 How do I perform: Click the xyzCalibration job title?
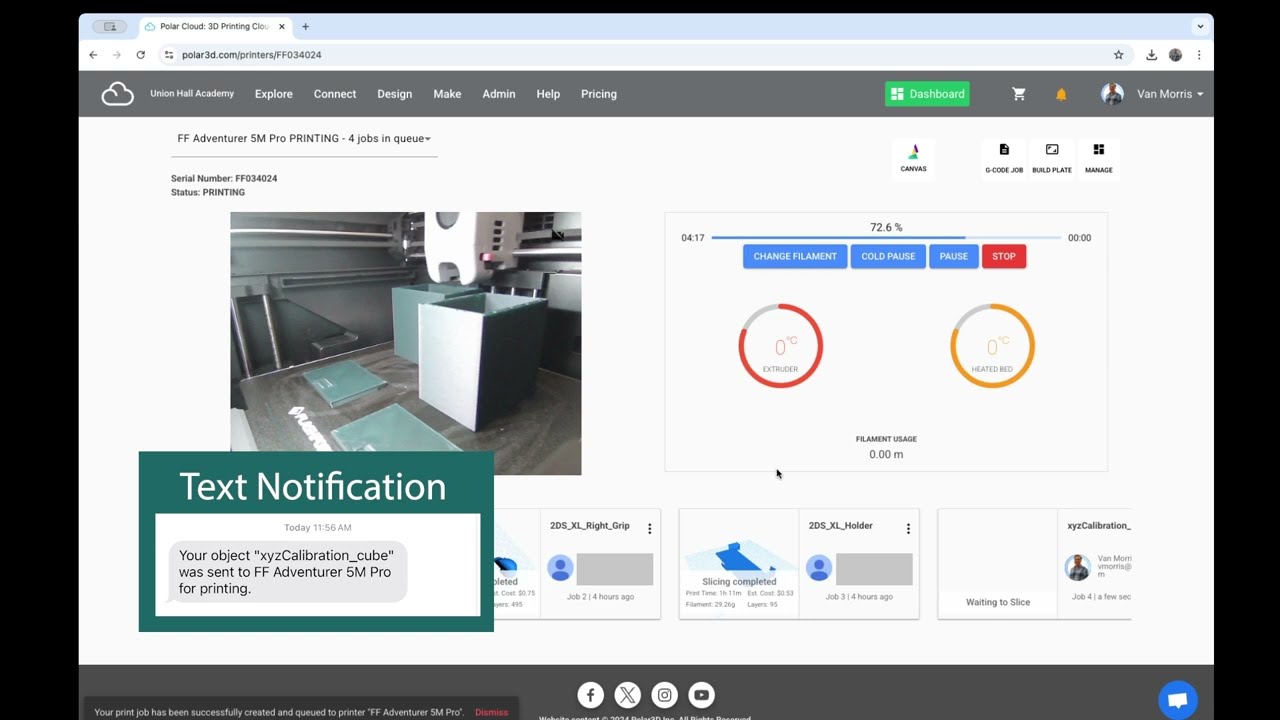(x=1099, y=526)
